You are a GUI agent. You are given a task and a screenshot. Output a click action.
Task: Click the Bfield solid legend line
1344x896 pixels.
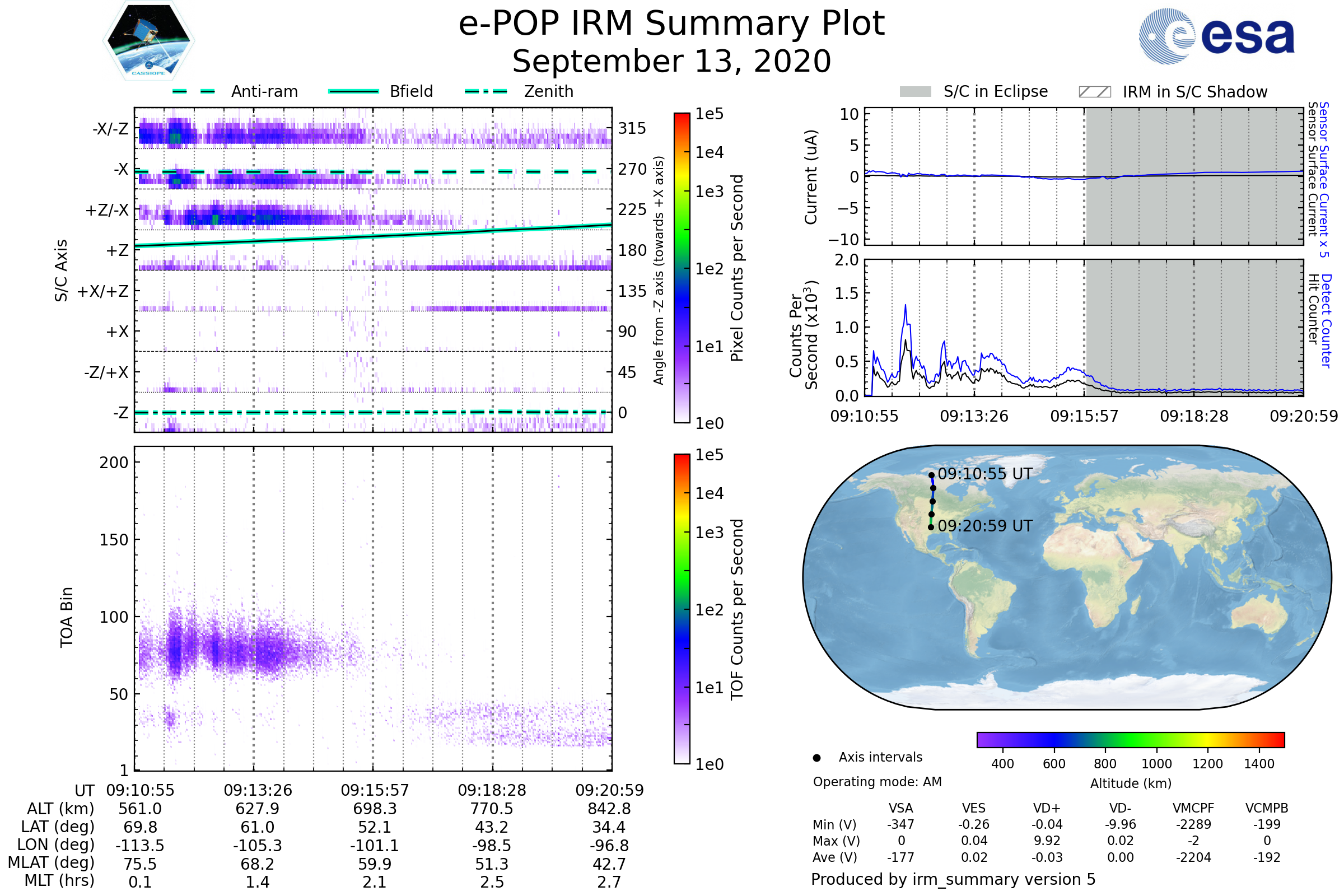pyautogui.click(x=353, y=91)
